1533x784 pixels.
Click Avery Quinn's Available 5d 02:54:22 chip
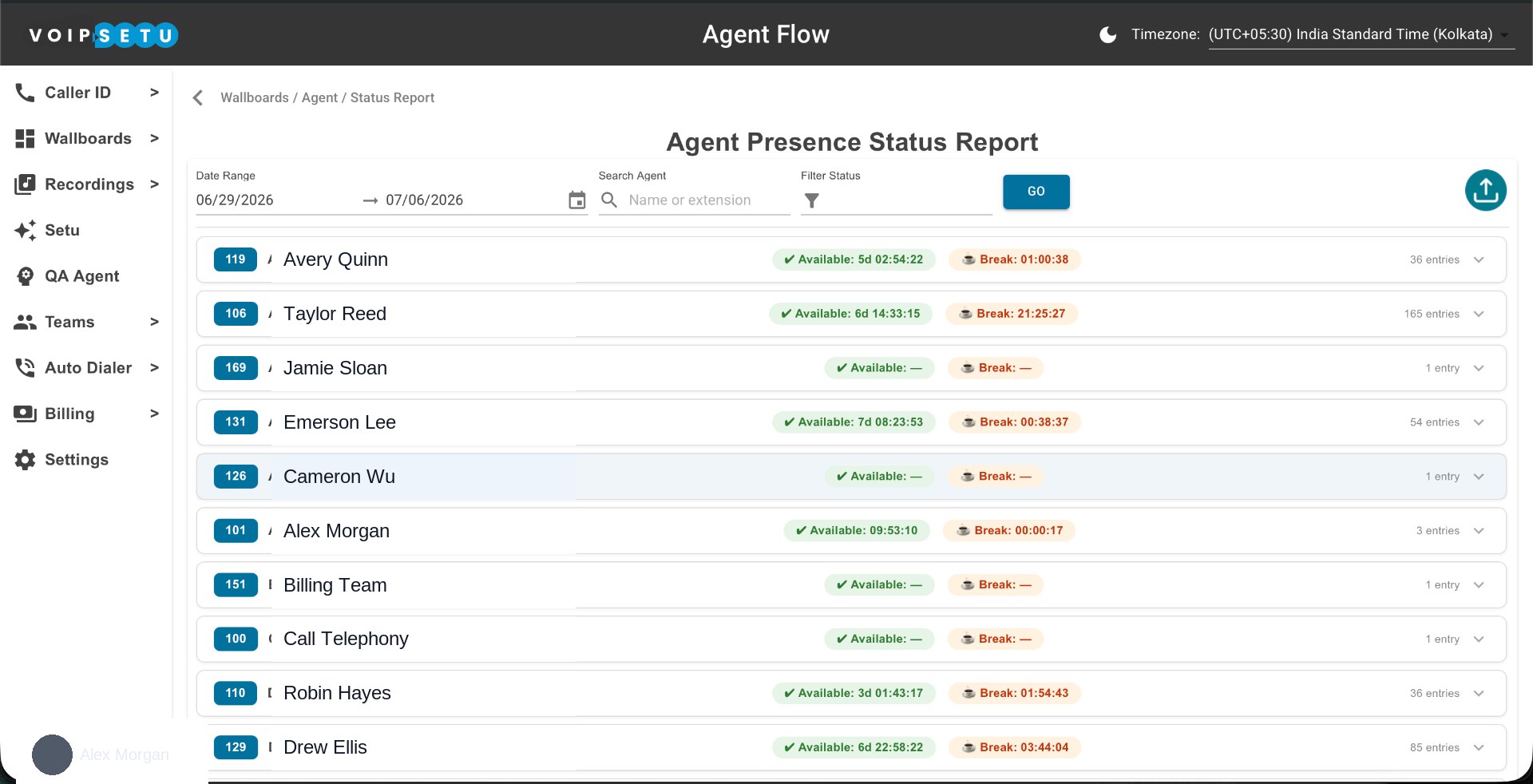853,259
